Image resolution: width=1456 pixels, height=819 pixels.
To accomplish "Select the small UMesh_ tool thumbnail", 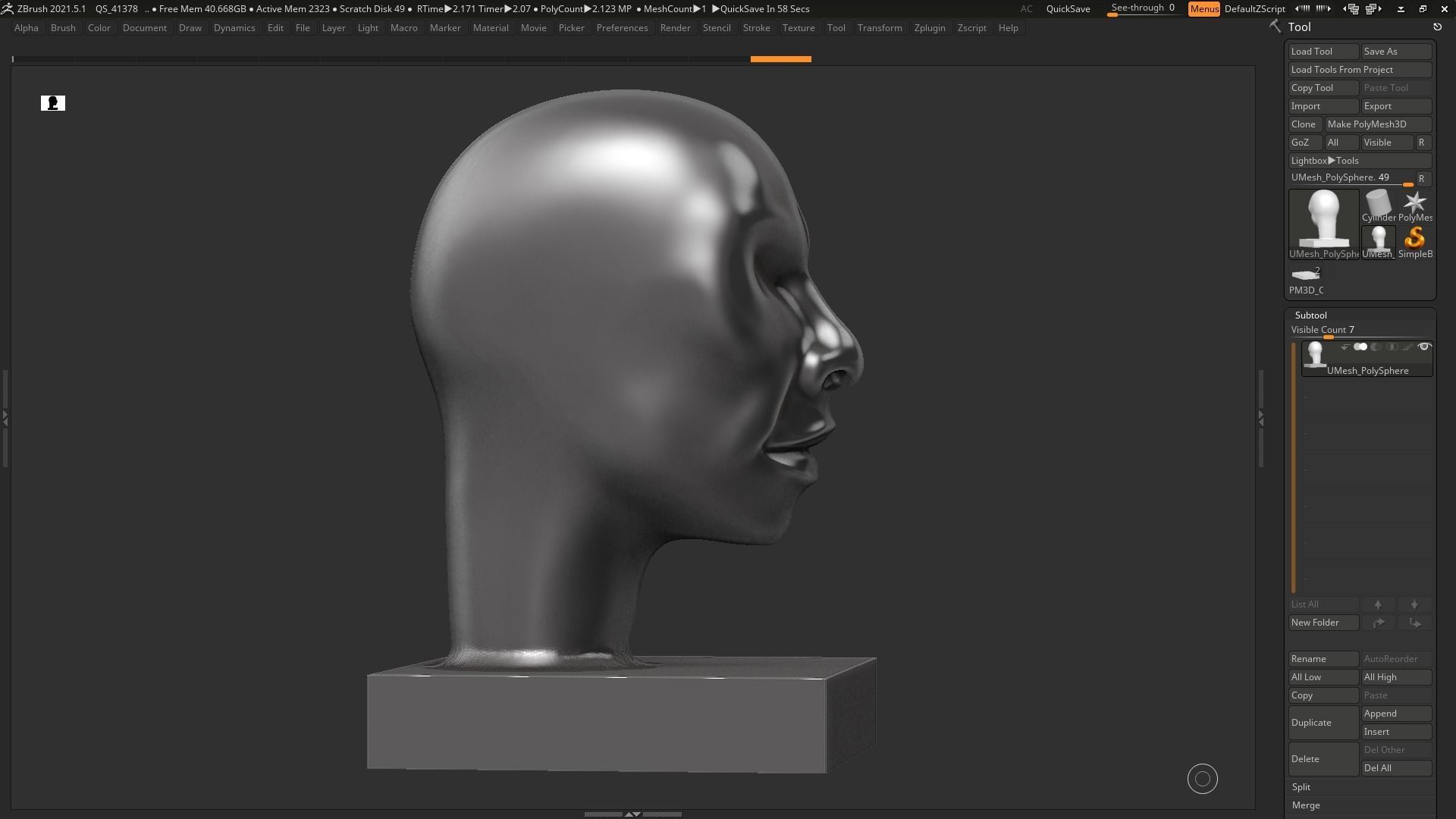I will pos(1378,242).
